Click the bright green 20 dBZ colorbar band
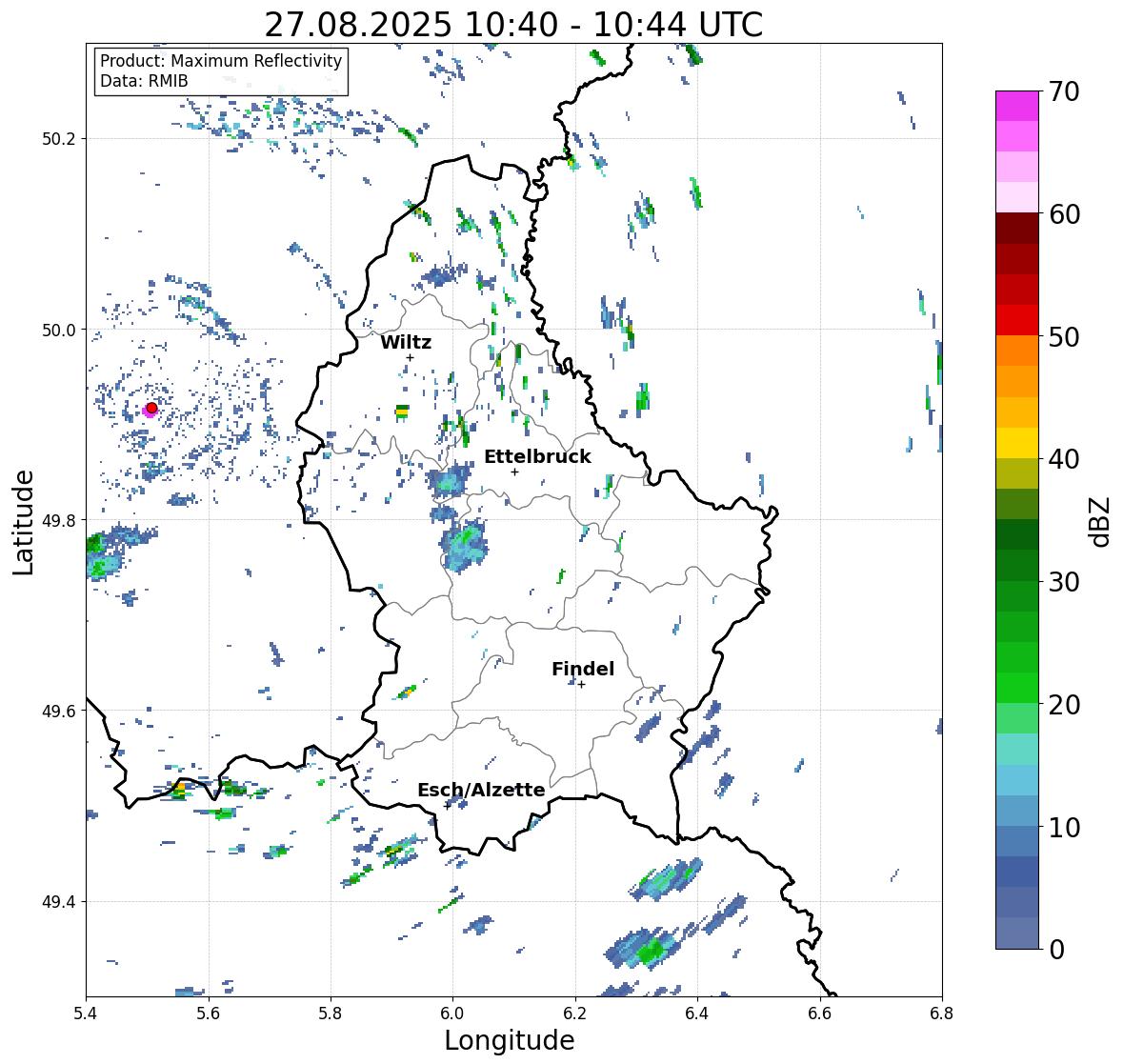 [x=1017, y=688]
